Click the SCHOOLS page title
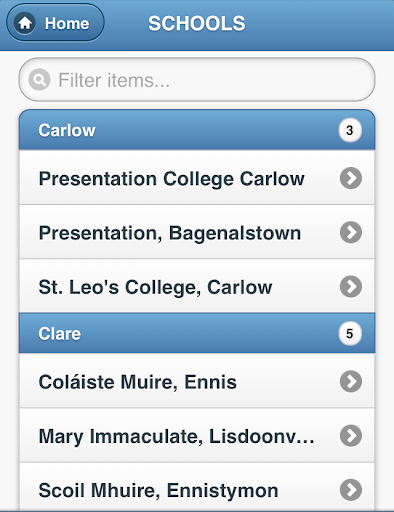The width and height of the screenshot is (394, 512). coord(197,23)
